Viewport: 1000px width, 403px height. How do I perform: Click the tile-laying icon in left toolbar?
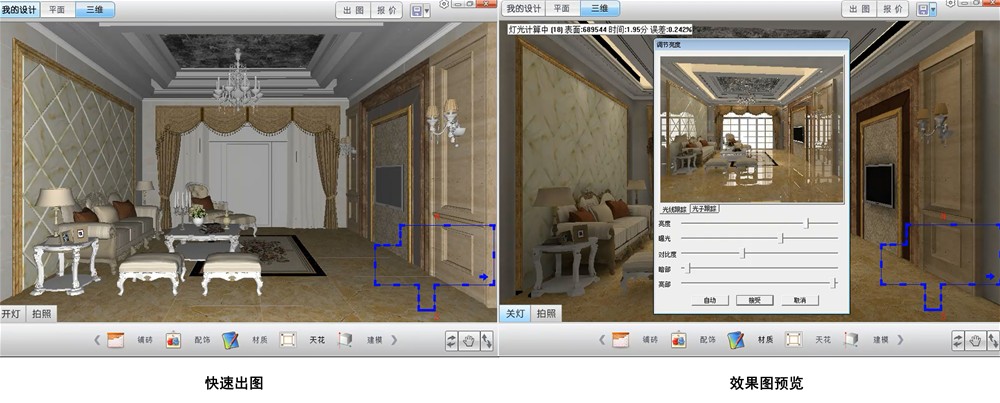(115, 339)
